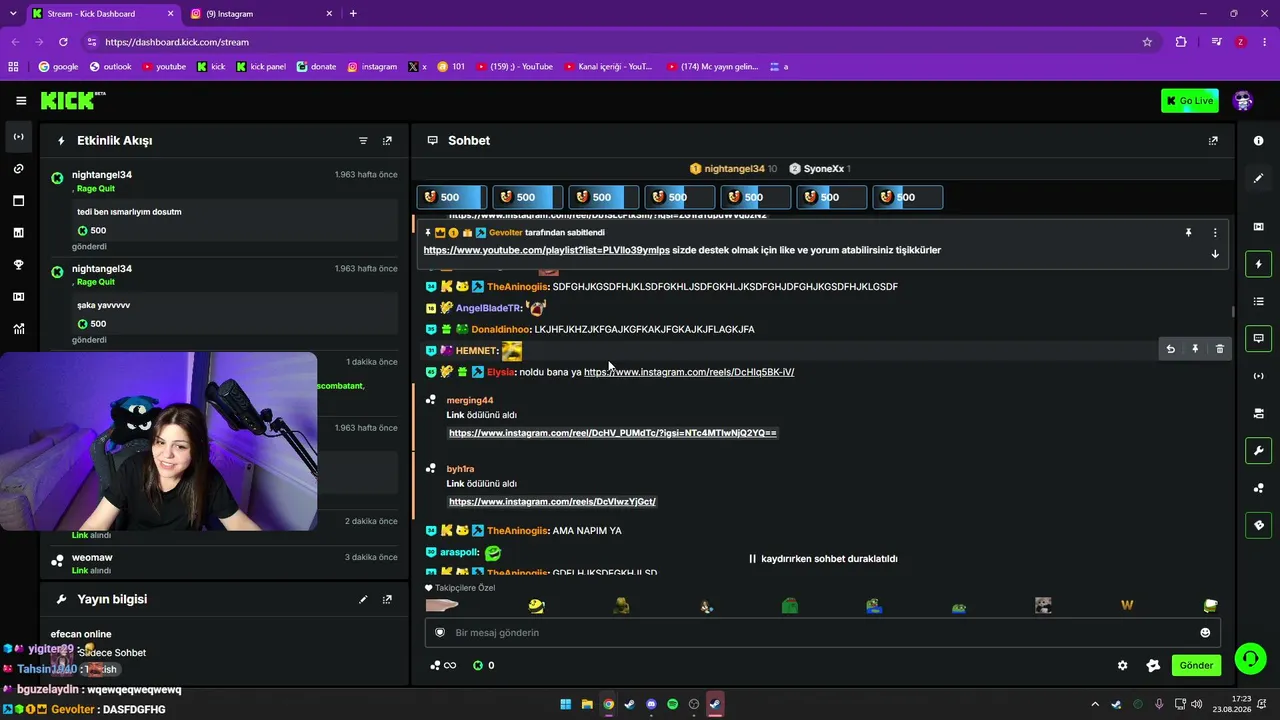Viewport: 1280px width, 720px height.
Task: Open chat settings gear icon
Action: coord(1122,666)
